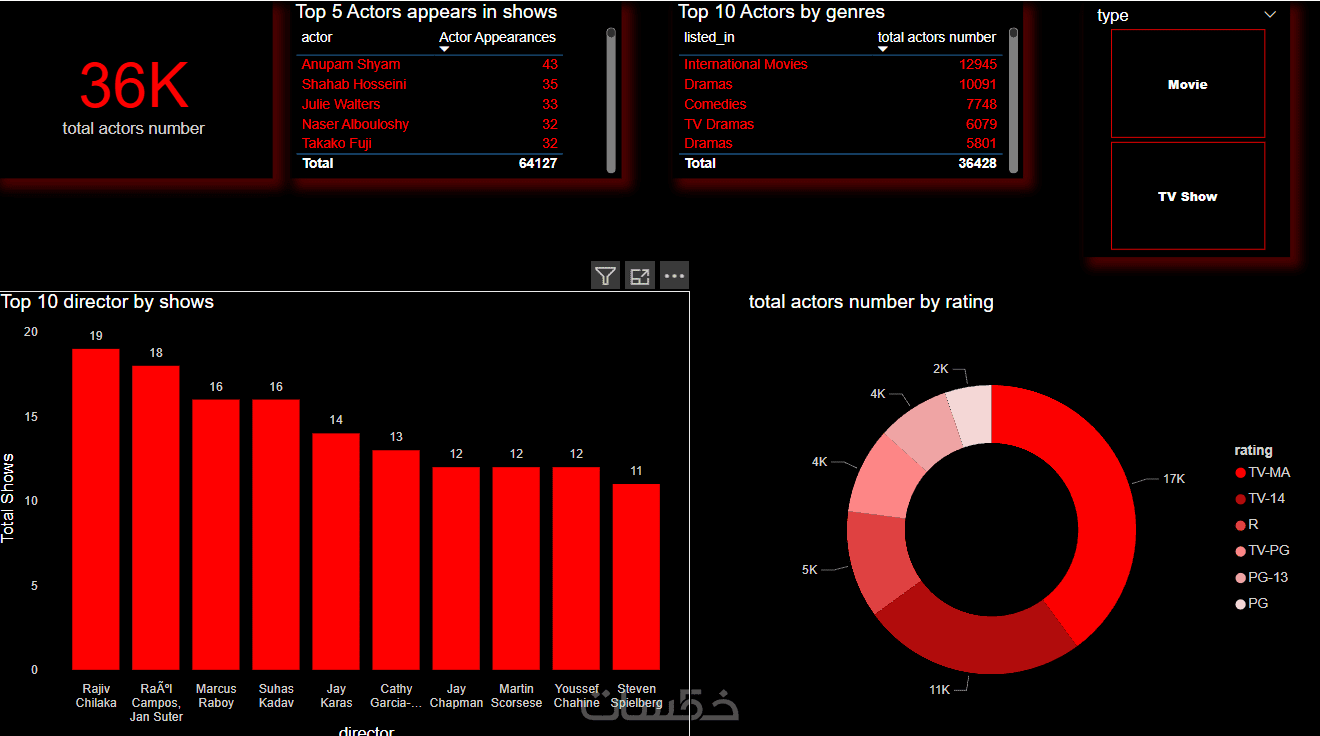Select the PG legend entry
The width and height of the screenshot is (1320, 736).
pyautogui.click(x=1252, y=603)
